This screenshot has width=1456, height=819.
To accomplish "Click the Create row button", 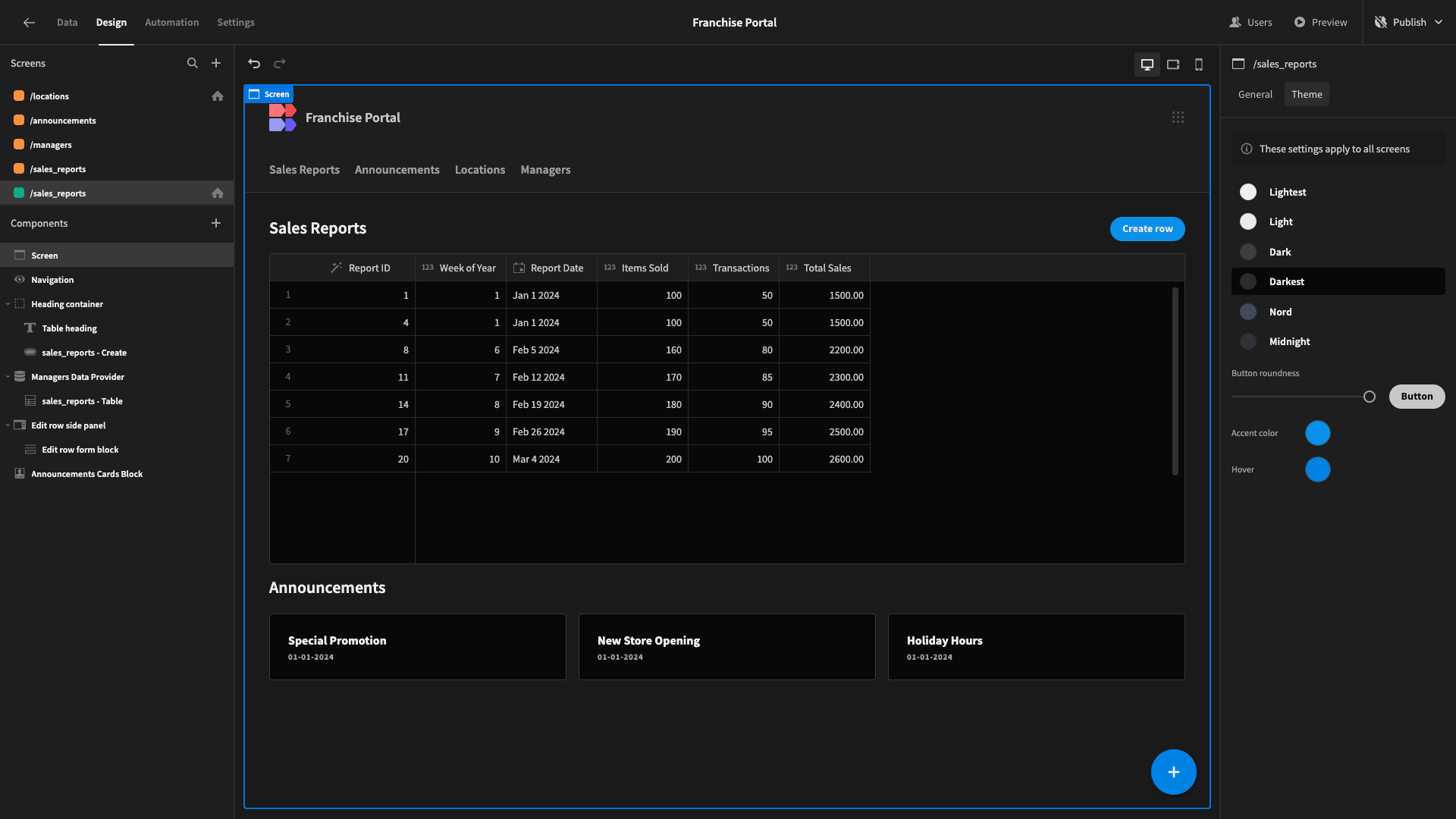I will tap(1147, 229).
